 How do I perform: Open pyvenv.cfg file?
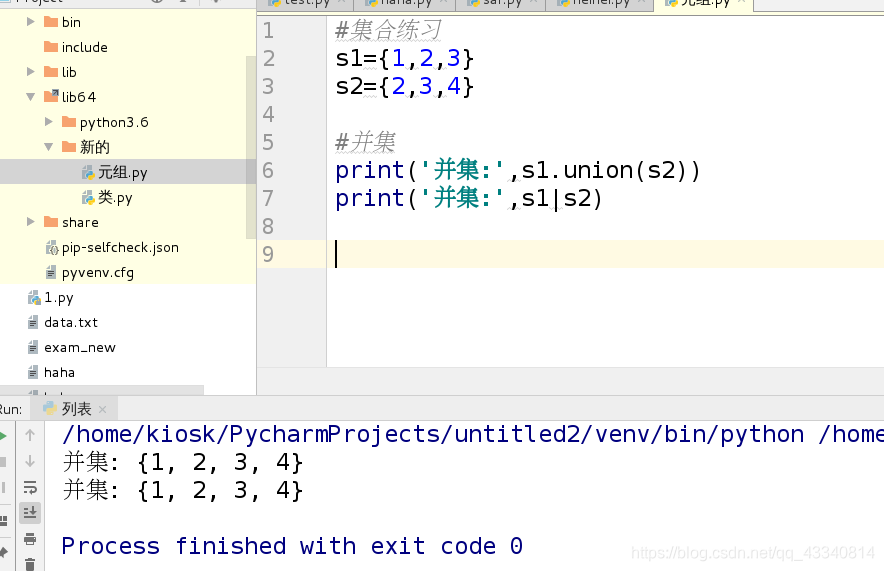(90, 272)
